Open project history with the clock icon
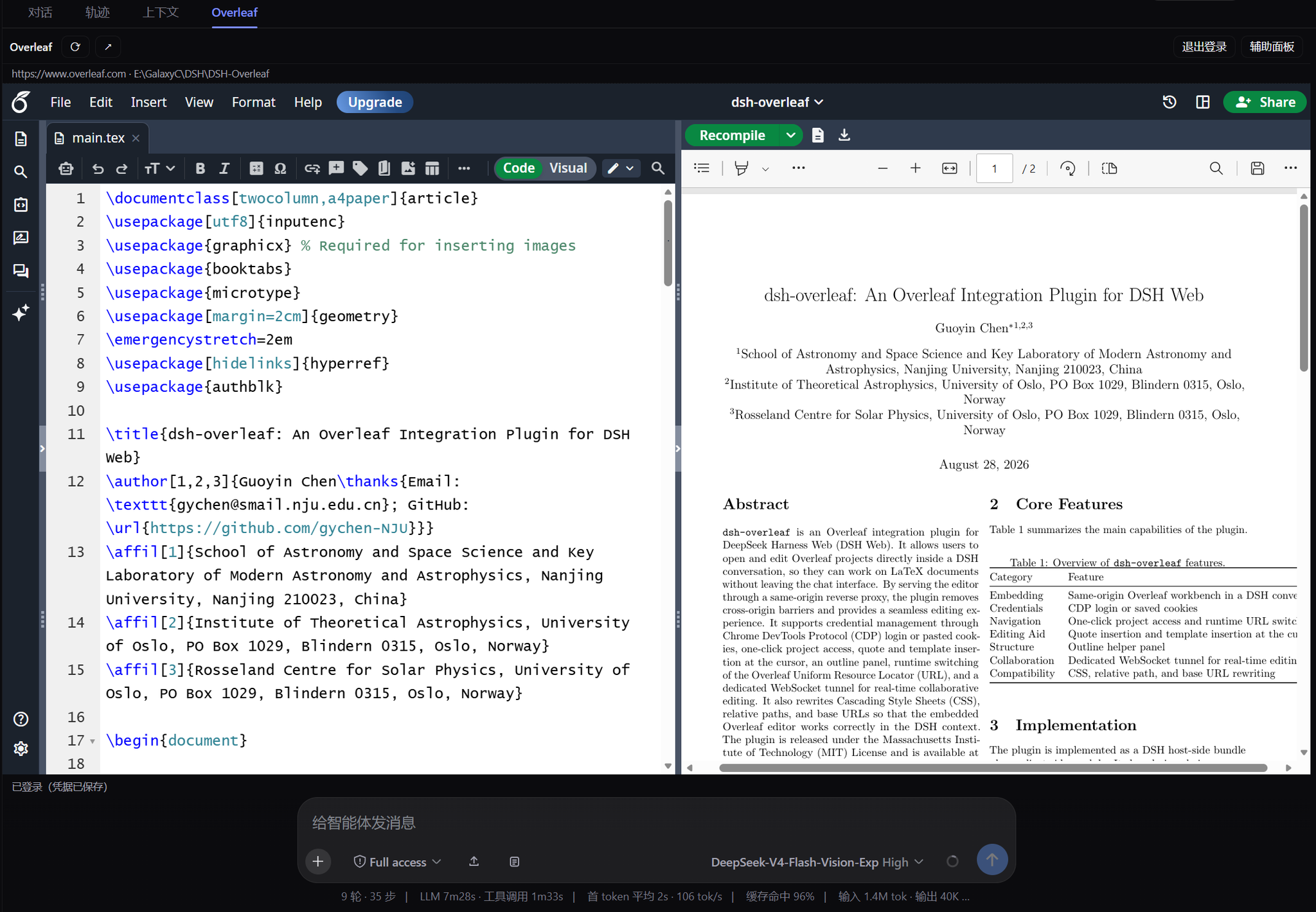Image resolution: width=1316 pixels, height=912 pixels. click(1169, 102)
